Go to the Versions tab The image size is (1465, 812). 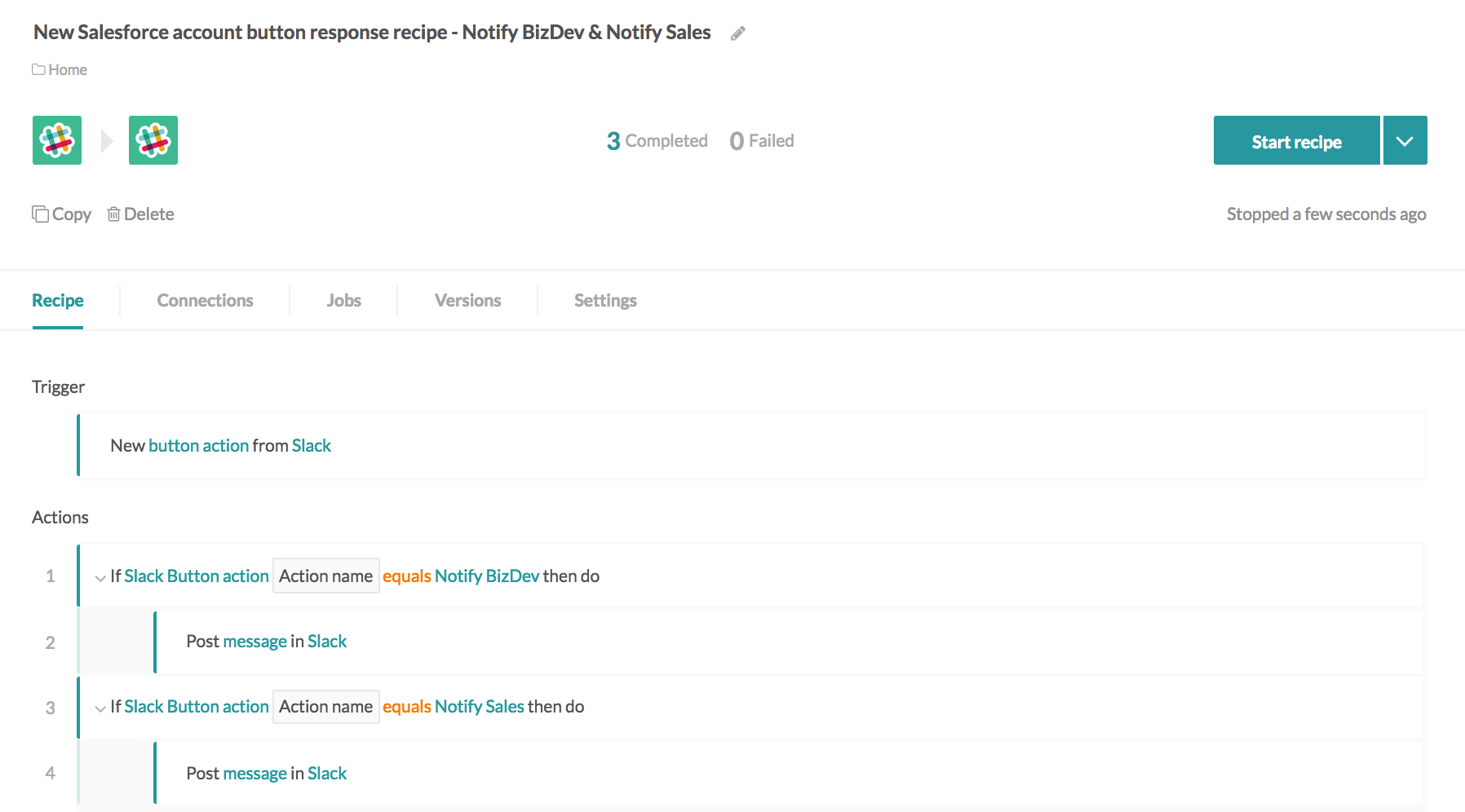click(x=467, y=301)
